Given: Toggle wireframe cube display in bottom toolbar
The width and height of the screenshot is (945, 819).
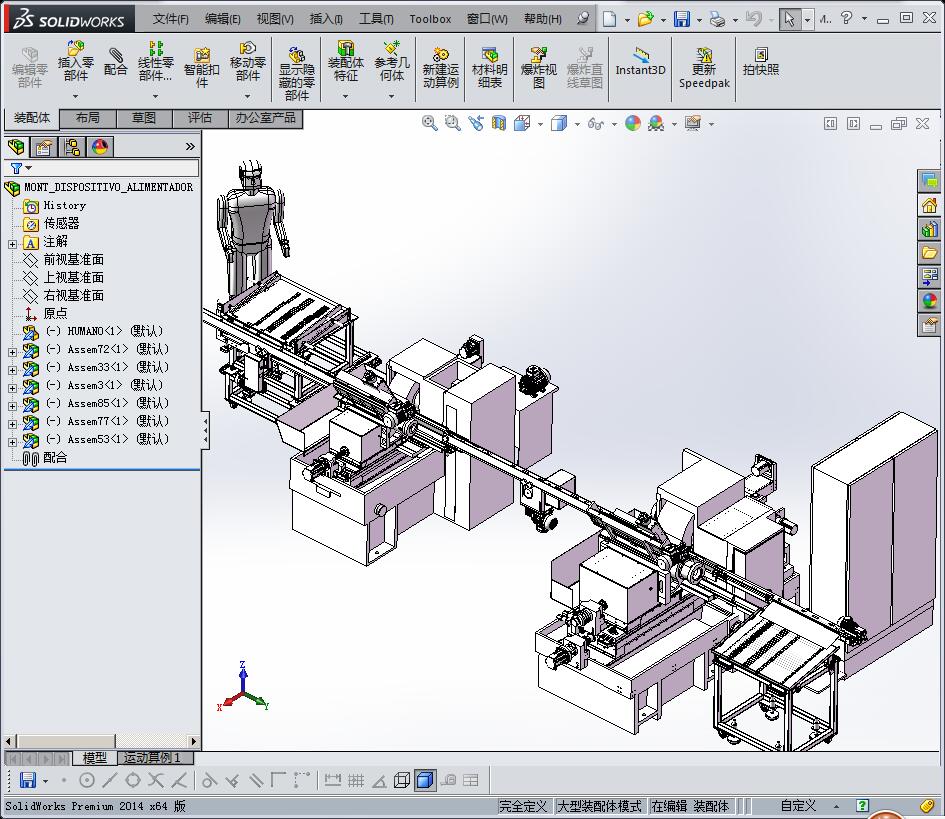Looking at the screenshot, I should (402, 780).
